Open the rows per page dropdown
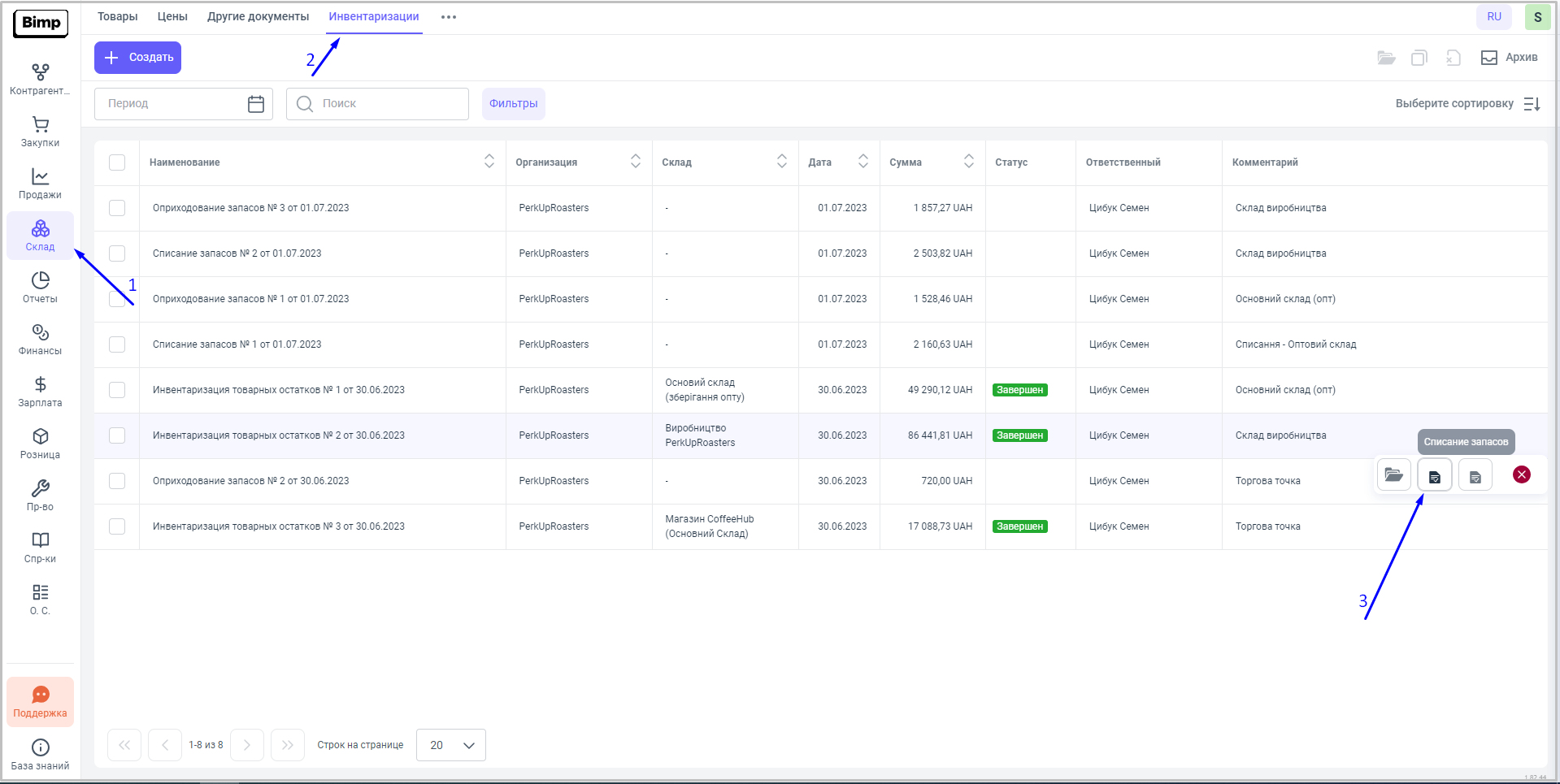Viewport: 1560px width, 784px height. click(x=451, y=745)
